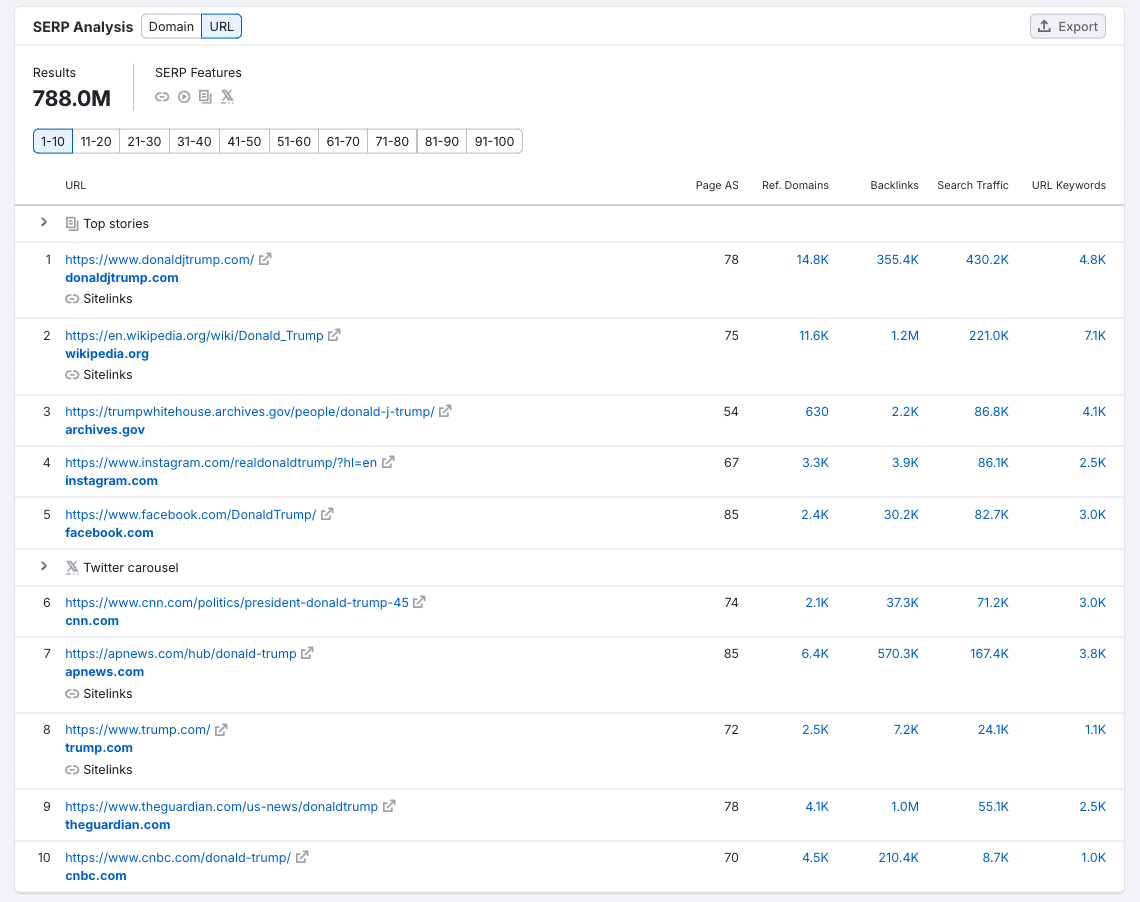Click the Top stories SERP feature icon

click(x=205, y=96)
